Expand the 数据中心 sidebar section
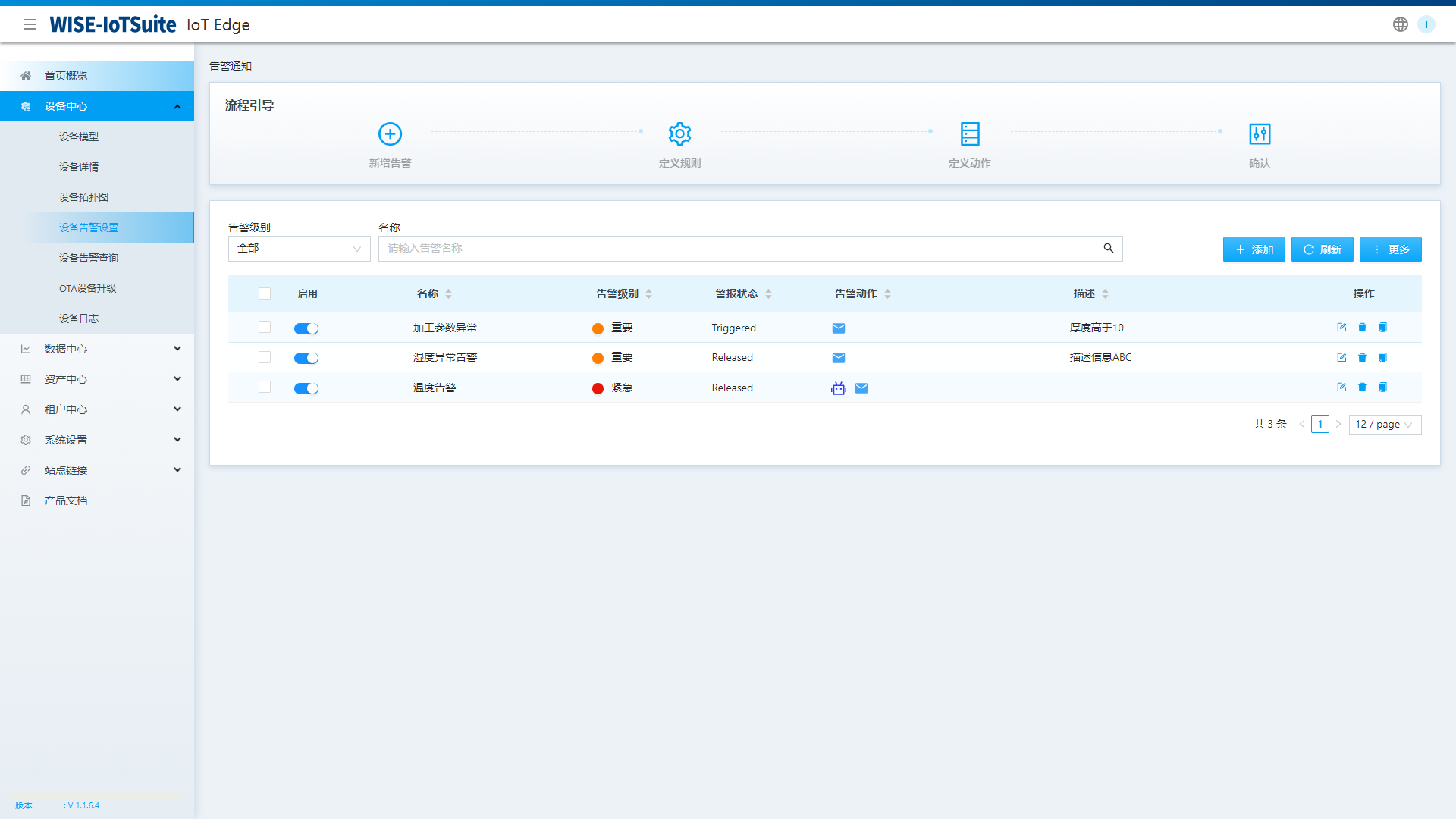 (x=97, y=348)
